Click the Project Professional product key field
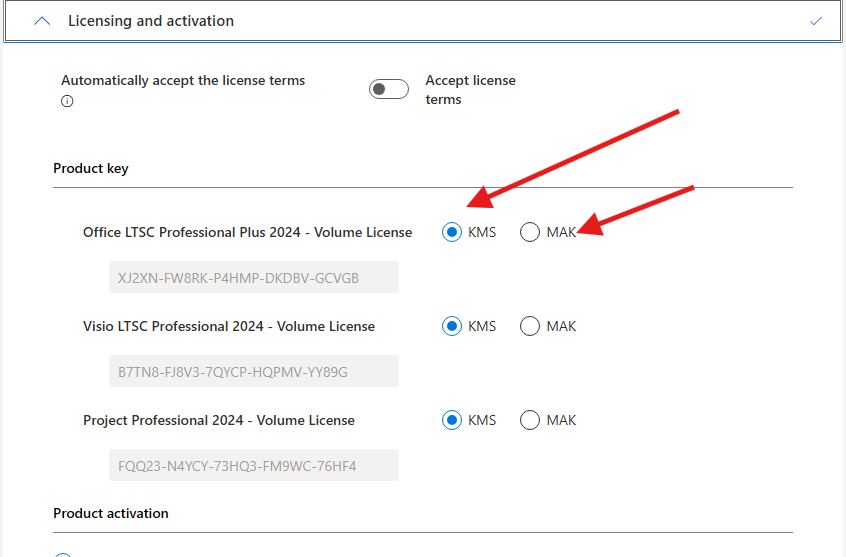The height and width of the screenshot is (557, 846). click(253, 465)
